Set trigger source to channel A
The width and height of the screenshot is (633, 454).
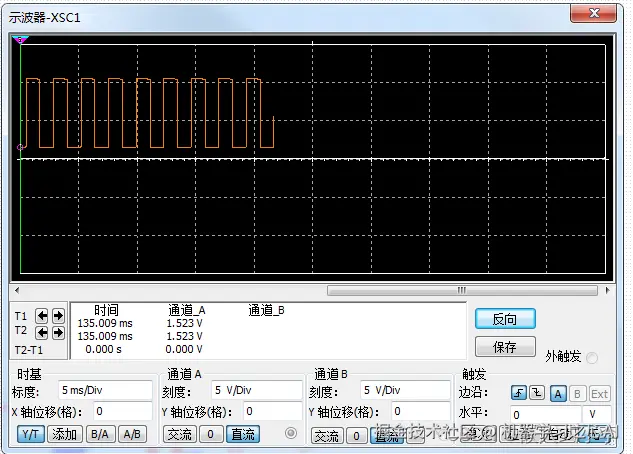pos(558,394)
